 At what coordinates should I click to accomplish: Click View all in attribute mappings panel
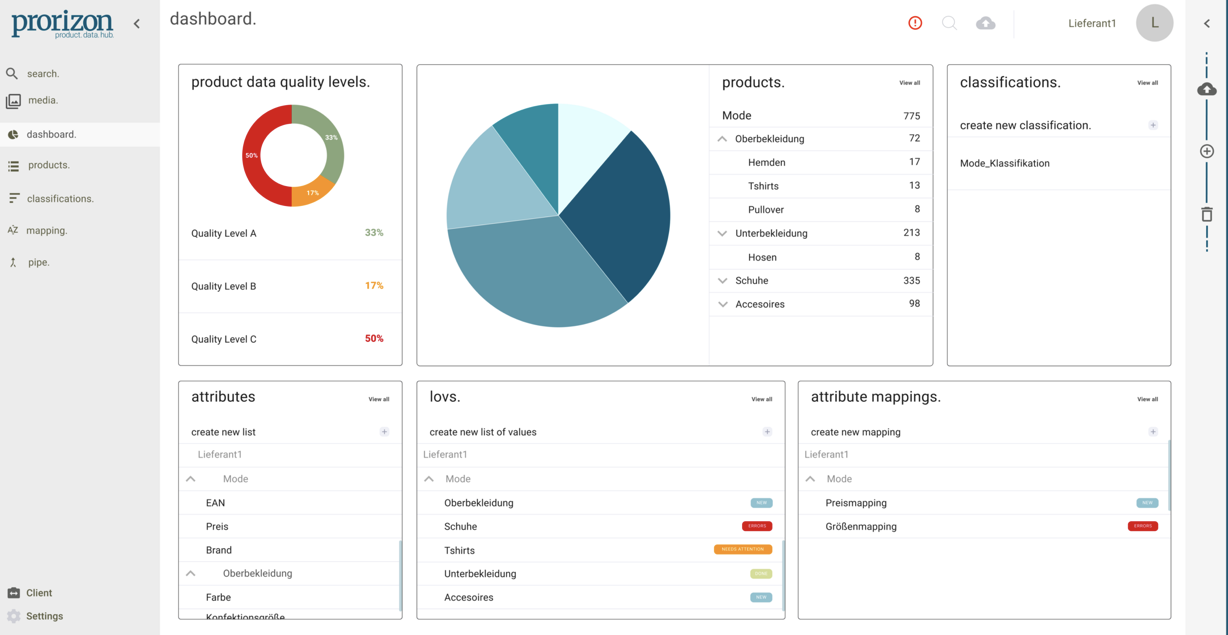point(1147,399)
